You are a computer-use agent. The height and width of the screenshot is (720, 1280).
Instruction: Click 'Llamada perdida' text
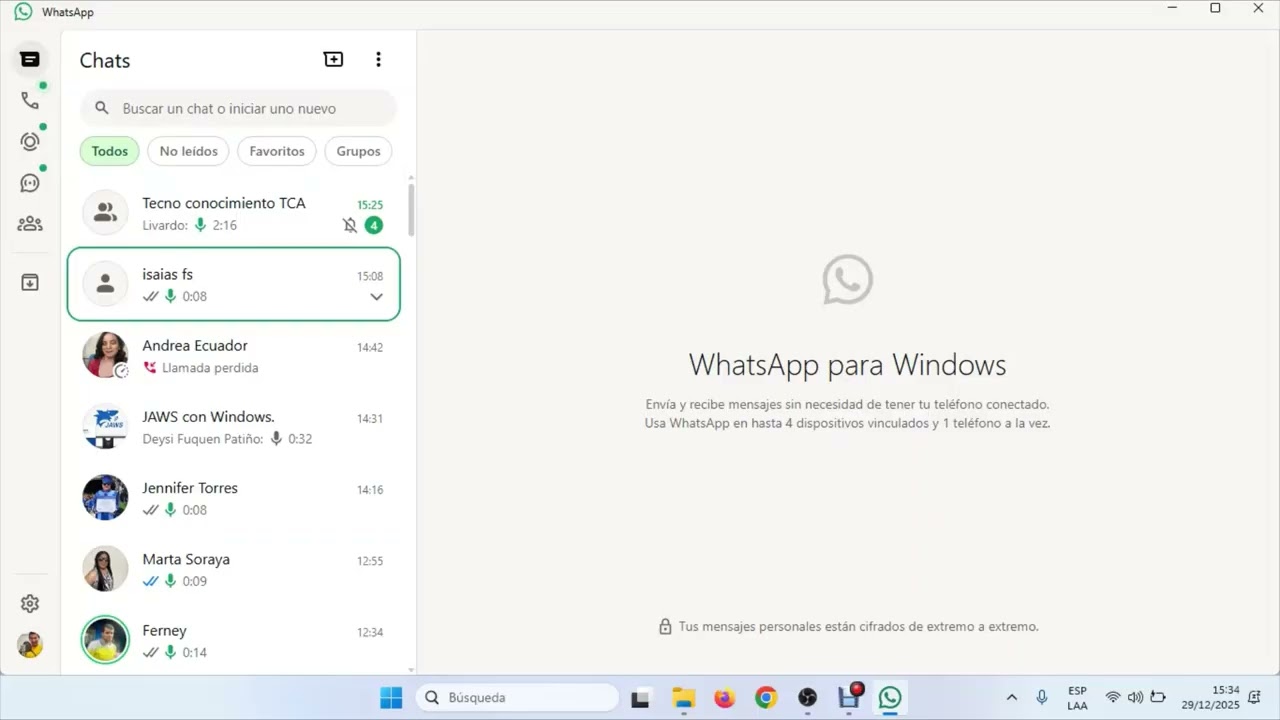210,368
